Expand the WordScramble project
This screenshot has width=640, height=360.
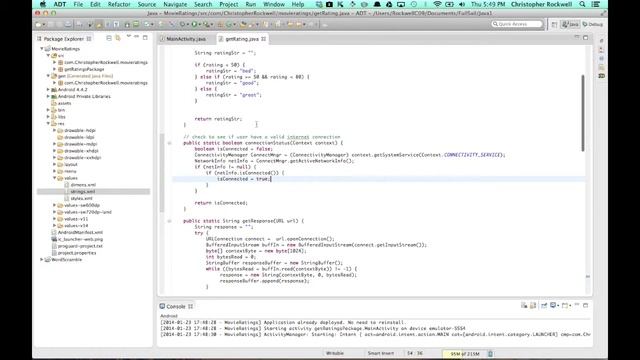coord(42,260)
